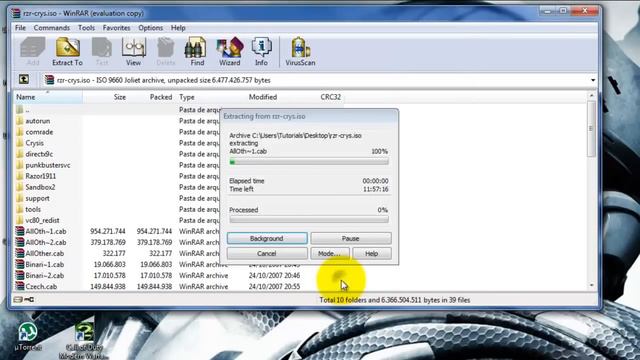Open the Tools menu

tap(86, 28)
